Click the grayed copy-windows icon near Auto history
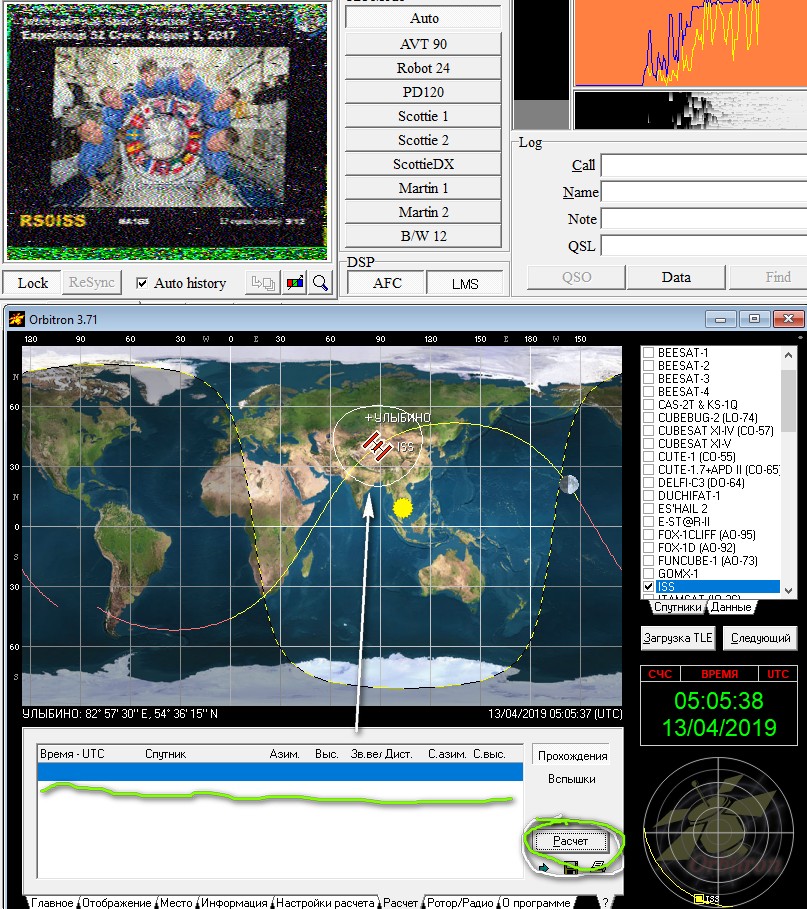The width and height of the screenshot is (807, 909). [265, 283]
